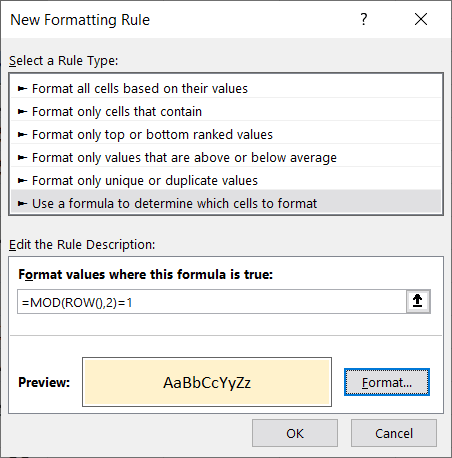Click the 'Edit the Rule Description:' label
The height and width of the screenshot is (458, 452).
pos(82,245)
